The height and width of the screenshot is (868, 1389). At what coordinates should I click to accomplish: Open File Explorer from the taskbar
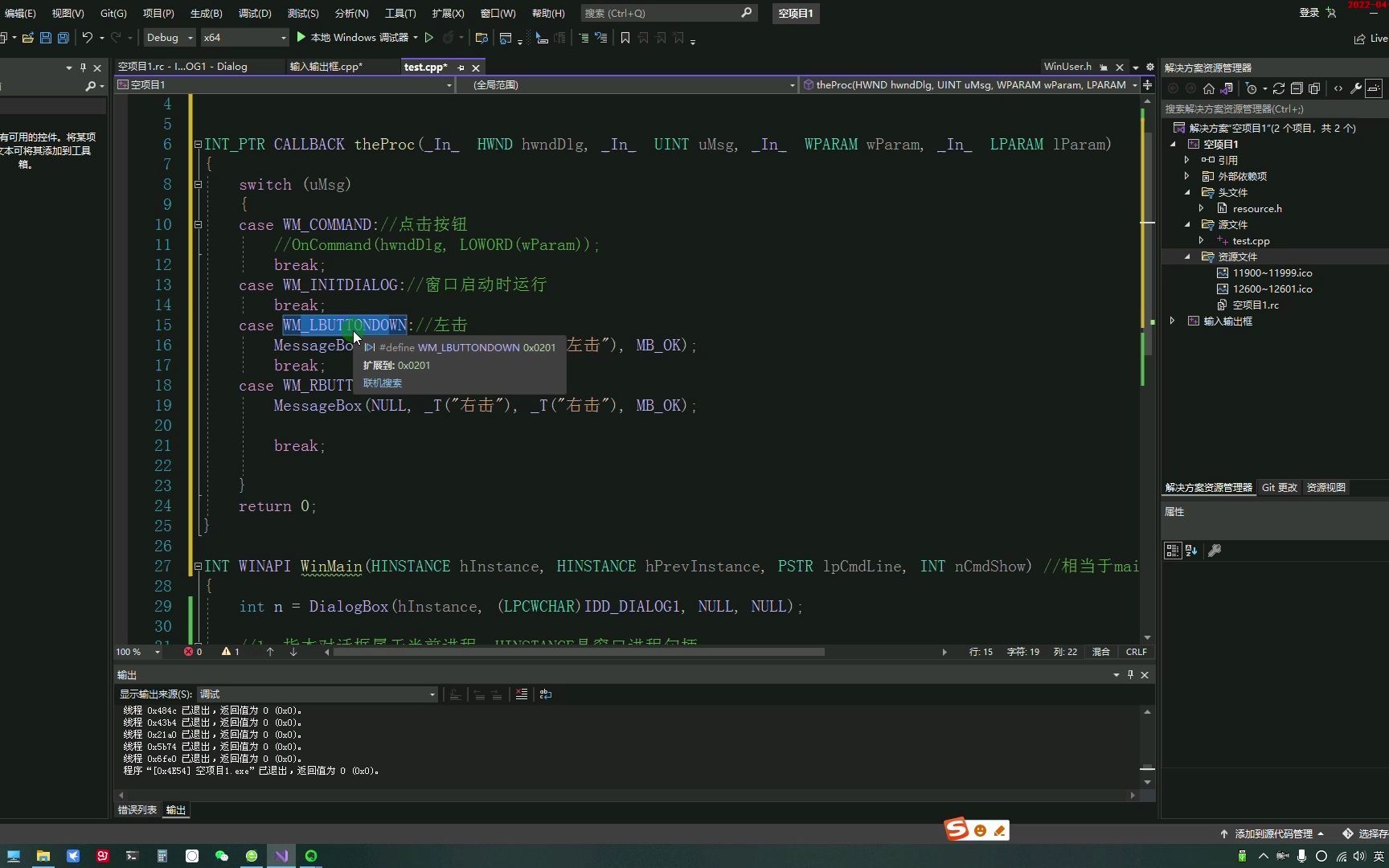point(43,856)
